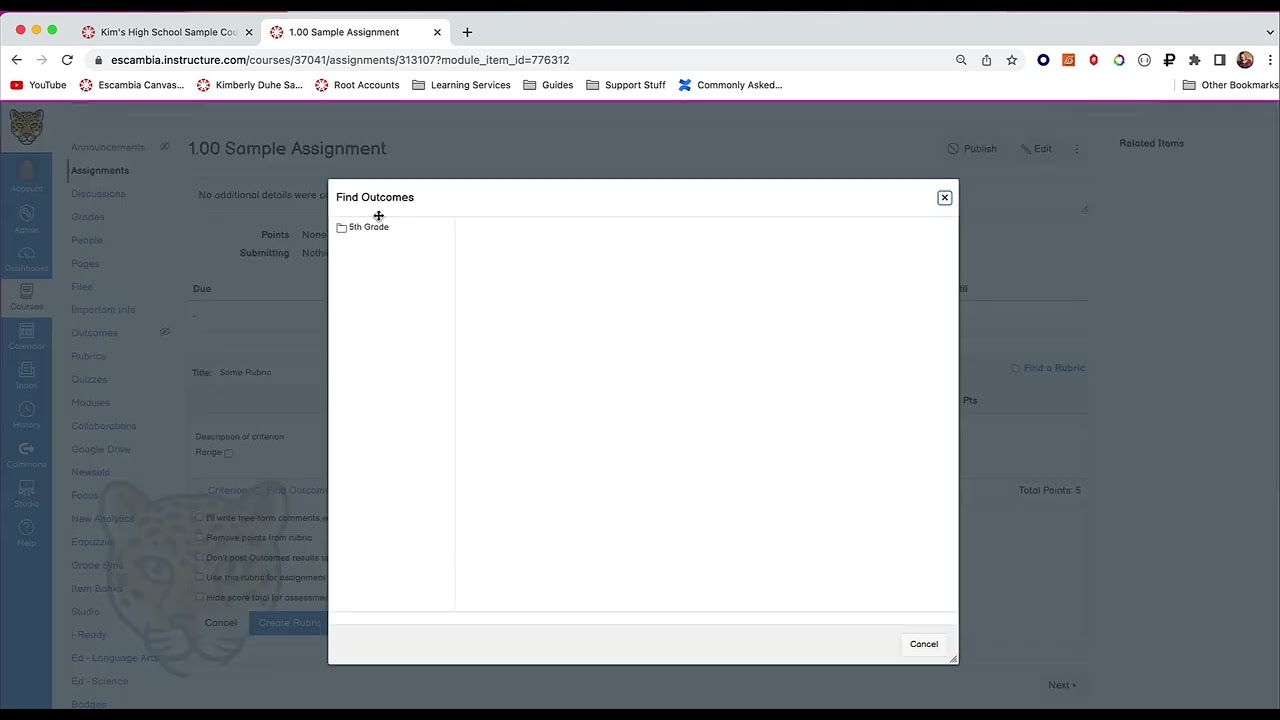The image size is (1280, 720).
Task: Click the Edit assignment button
Action: [x=1036, y=149]
